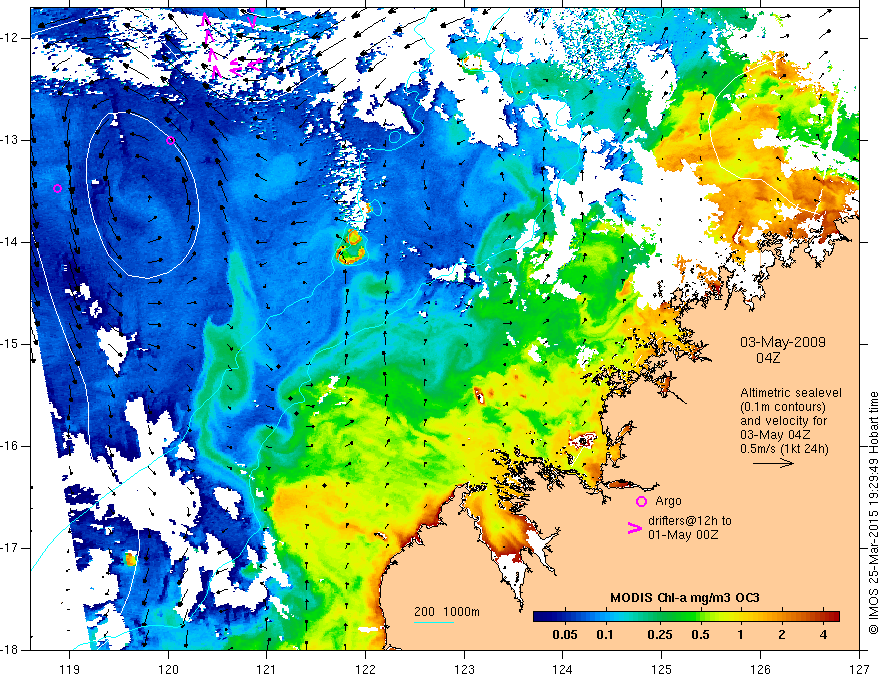Click the colorbar tick label "1"
The width and height of the screenshot is (880, 680).
740,635
